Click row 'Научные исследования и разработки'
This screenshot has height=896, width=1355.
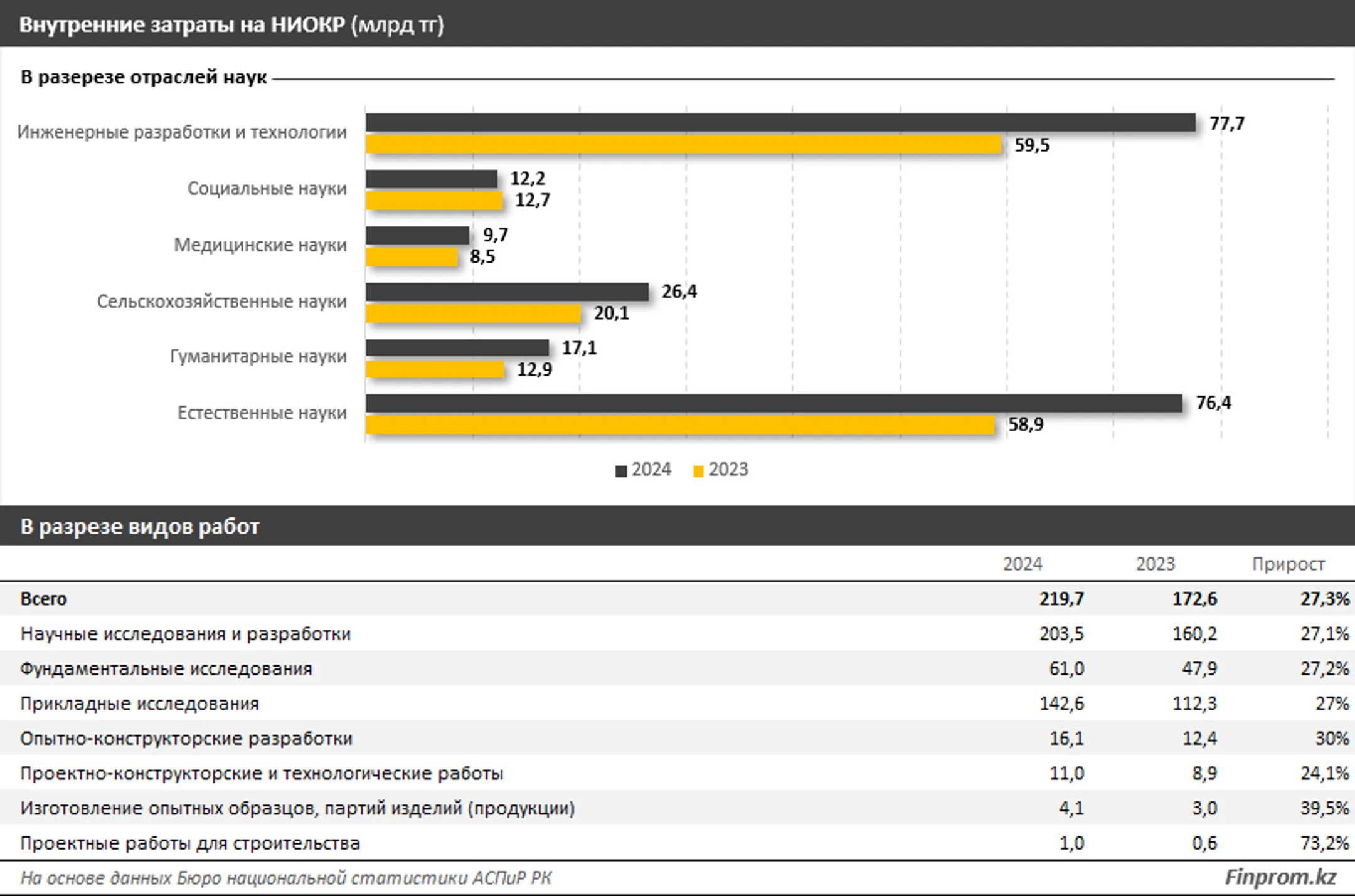(677, 633)
